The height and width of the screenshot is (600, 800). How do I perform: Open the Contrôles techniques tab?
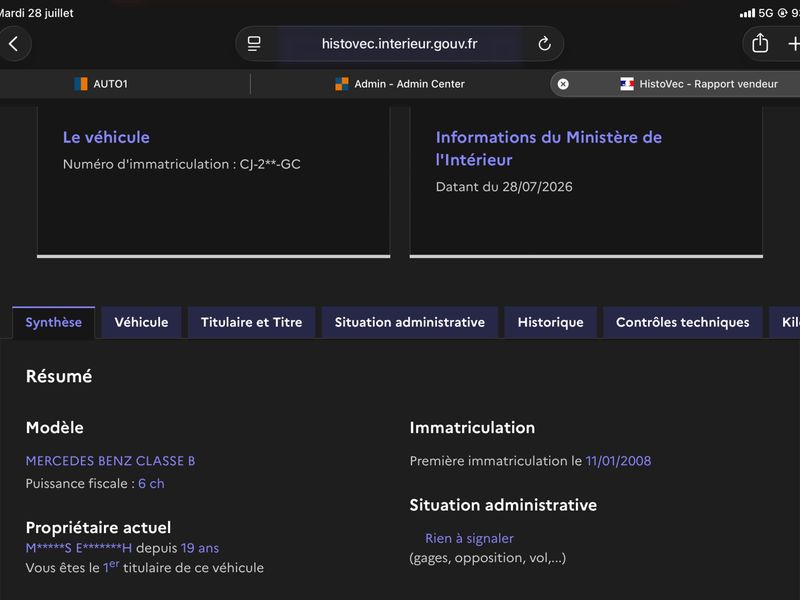coord(683,322)
